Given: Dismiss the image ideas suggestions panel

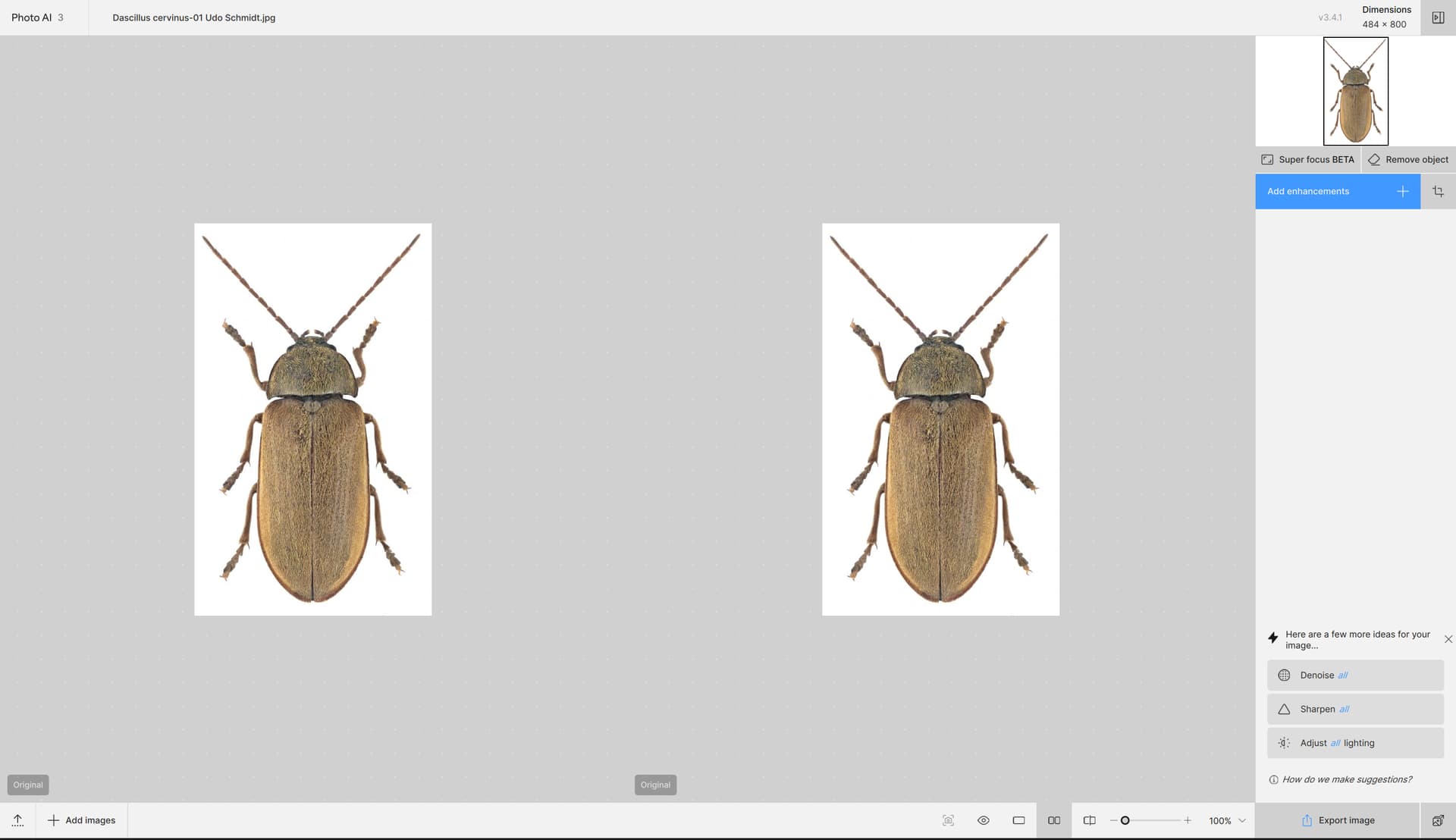Looking at the screenshot, I should [x=1448, y=639].
